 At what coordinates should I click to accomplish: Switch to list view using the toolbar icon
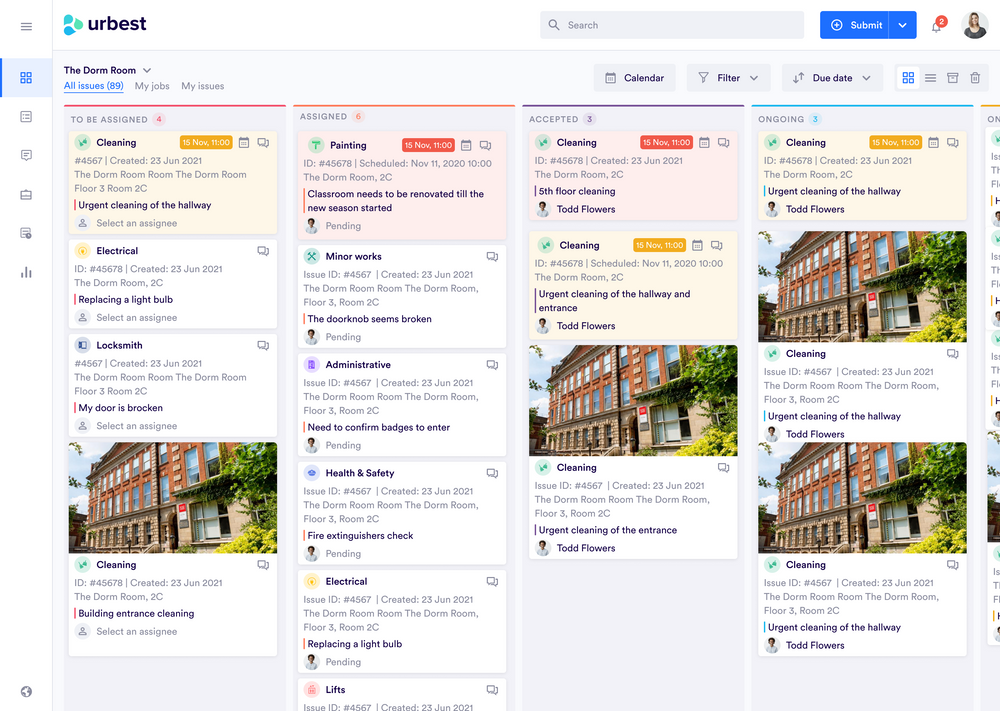click(929, 77)
